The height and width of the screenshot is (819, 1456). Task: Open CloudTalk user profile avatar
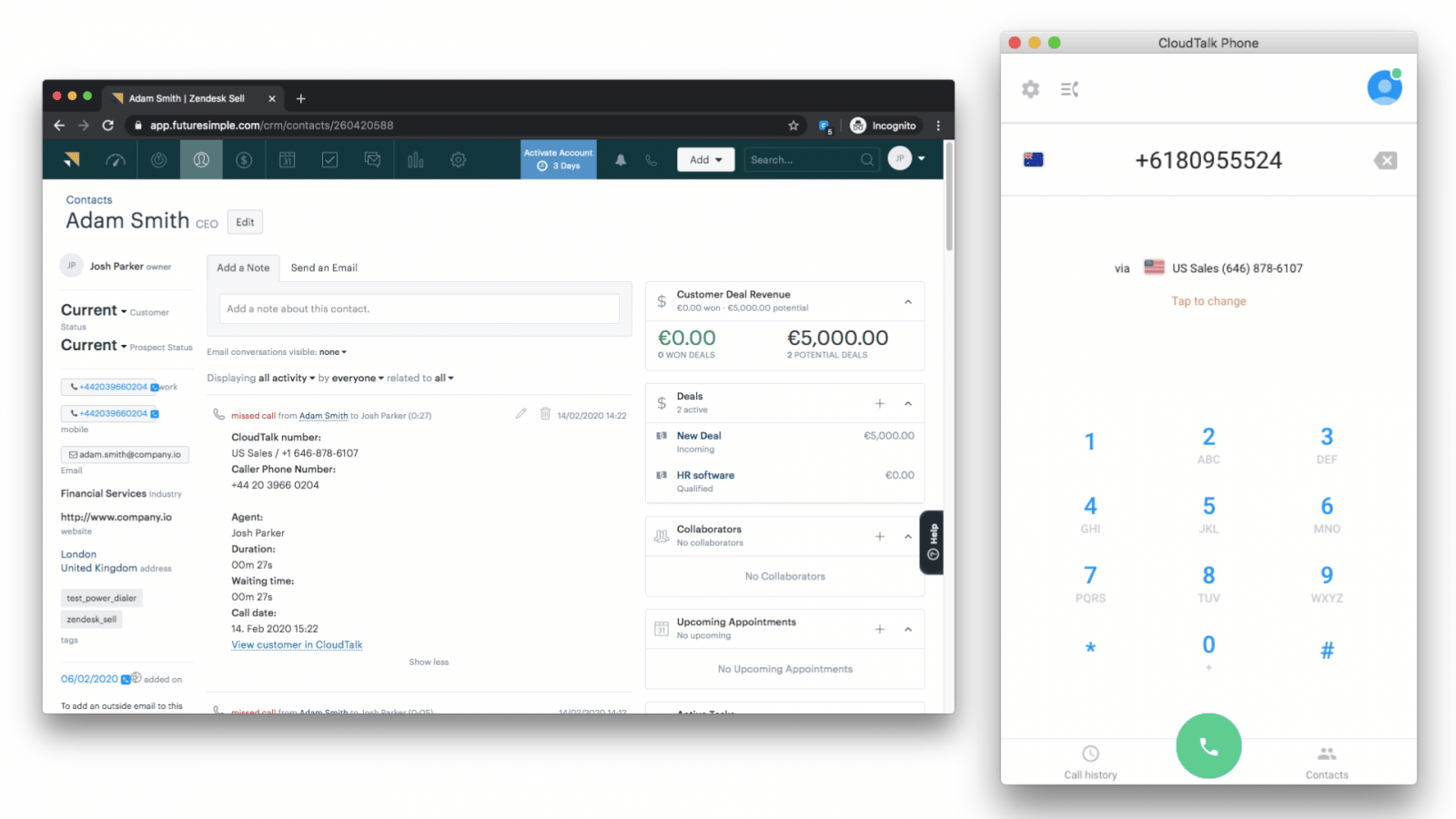(x=1384, y=87)
